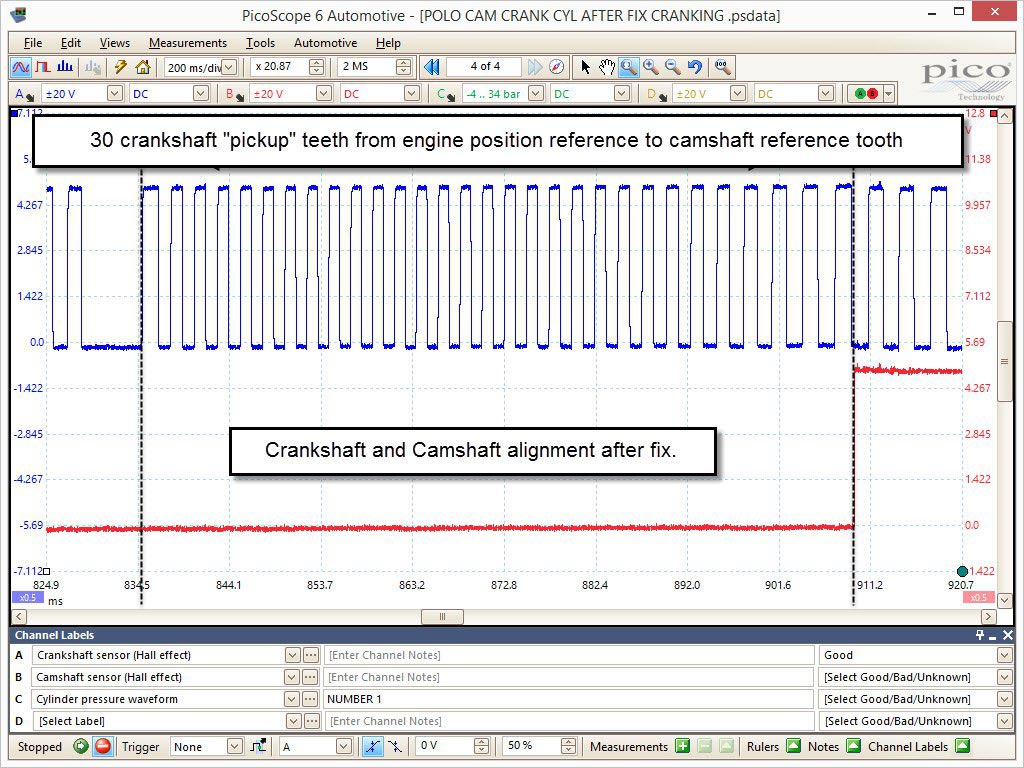1024x768 pixels.
Task: Open Crankshaft sensor label dropdown
Action: (x=293, y=655)
